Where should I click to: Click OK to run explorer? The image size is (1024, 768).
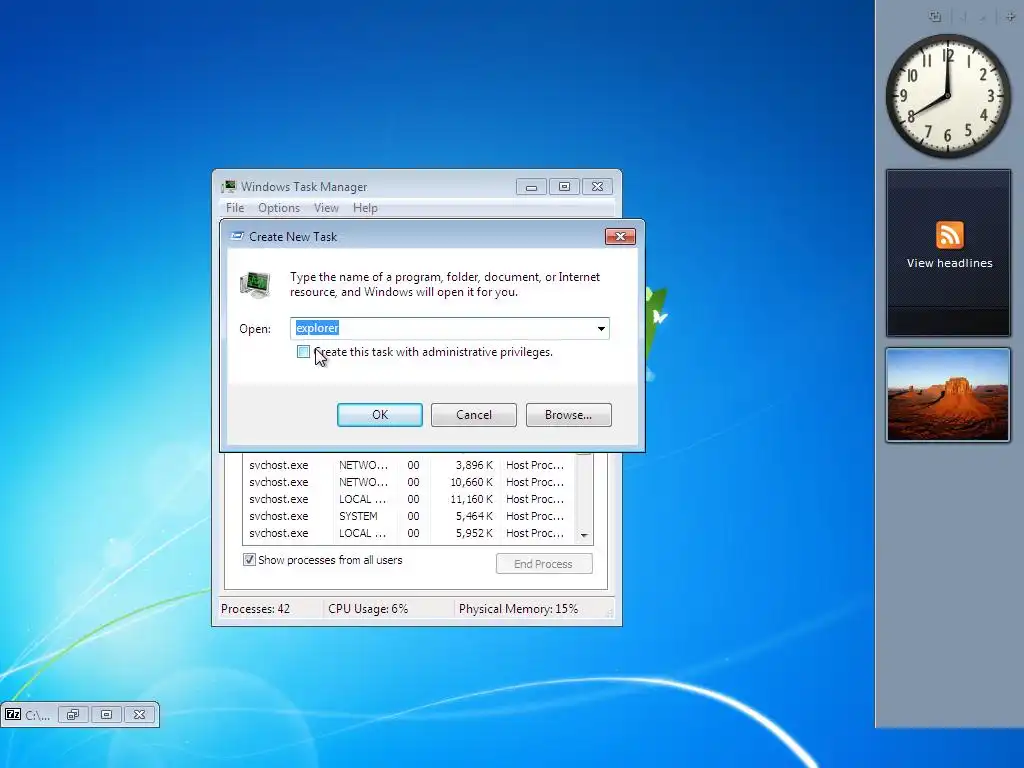(x=379, y=415)
